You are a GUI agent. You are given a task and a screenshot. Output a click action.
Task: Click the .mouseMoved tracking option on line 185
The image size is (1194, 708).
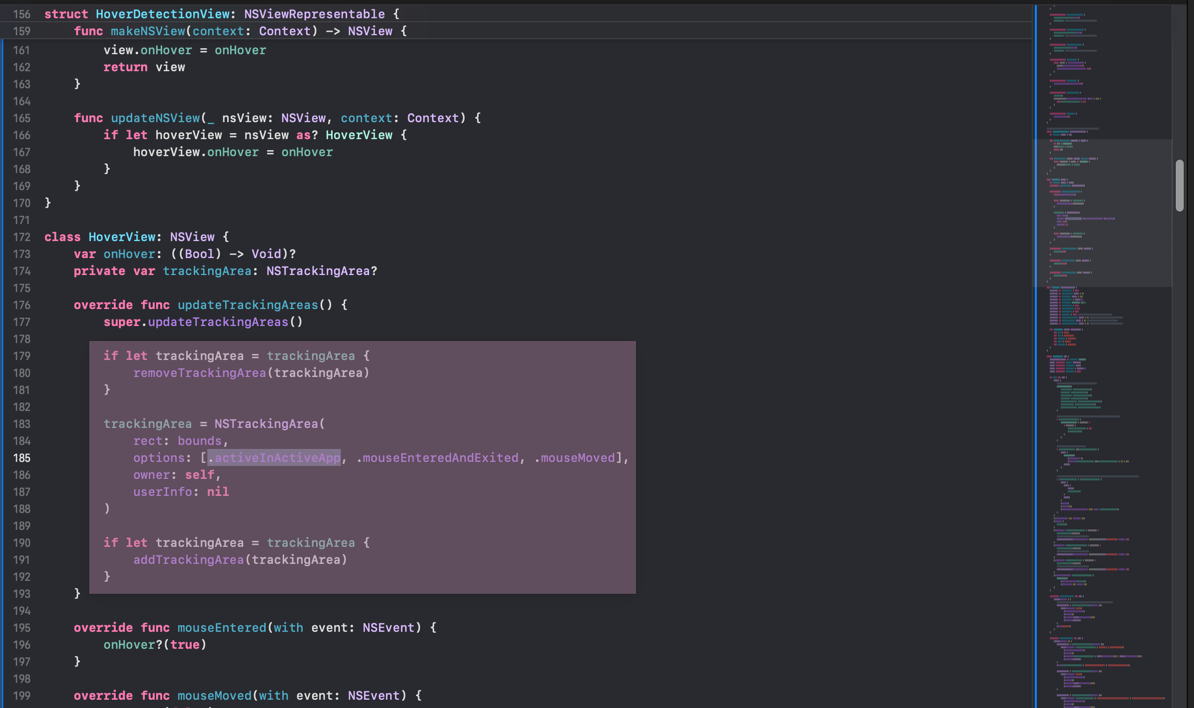[575, 458]
